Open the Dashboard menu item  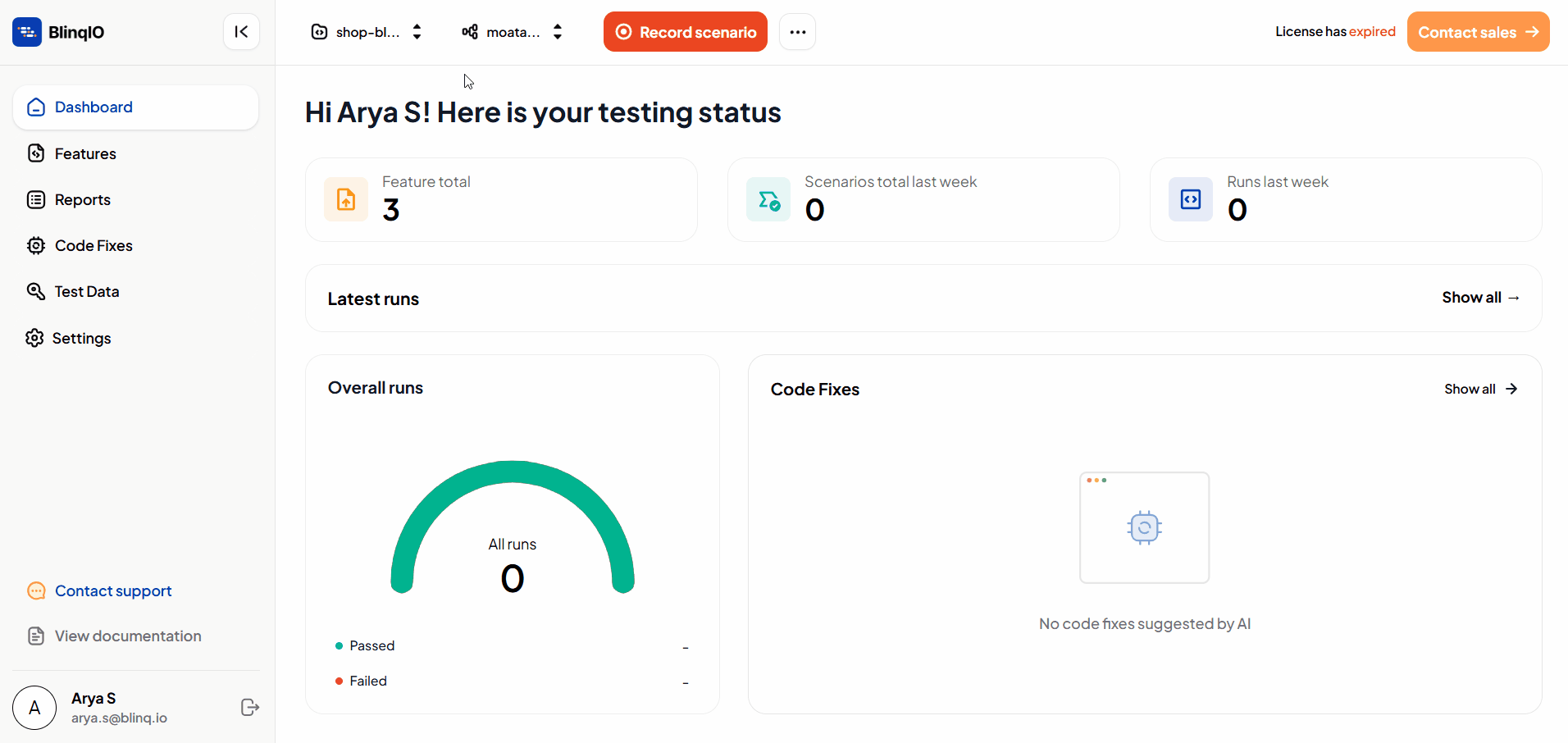[x=136, y=107]
